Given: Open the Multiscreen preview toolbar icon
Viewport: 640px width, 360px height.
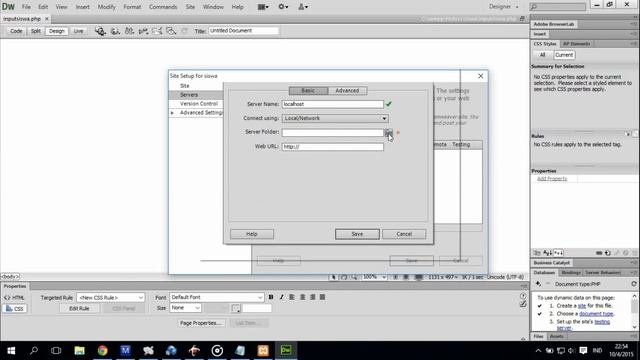Looking at the screenshot, I should [x=100, y=31].
